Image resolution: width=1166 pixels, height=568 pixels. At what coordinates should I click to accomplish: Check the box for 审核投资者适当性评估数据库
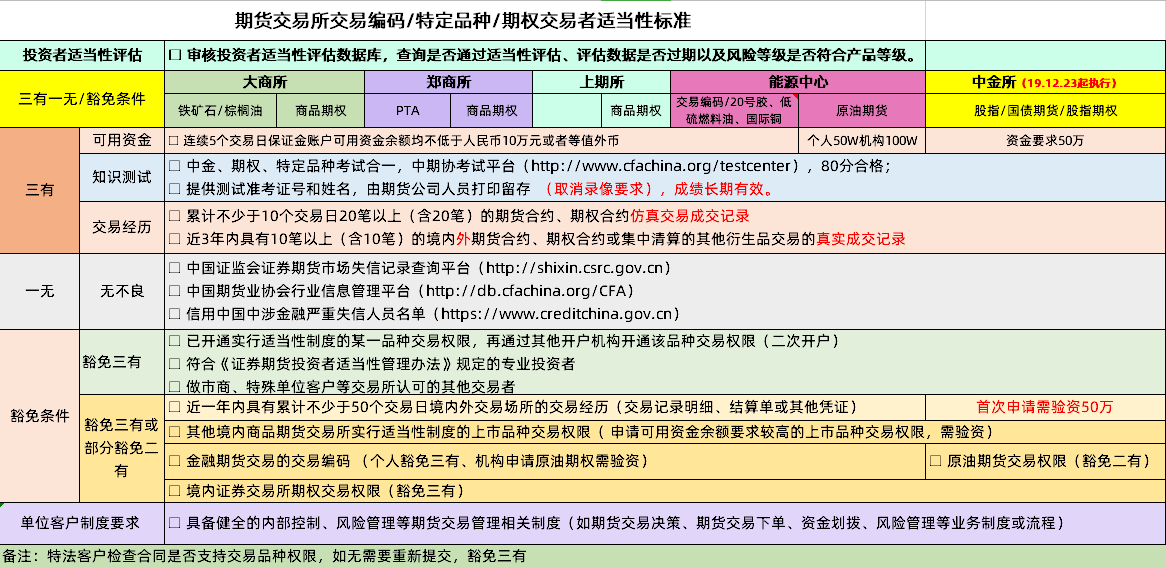click(176, 55)
